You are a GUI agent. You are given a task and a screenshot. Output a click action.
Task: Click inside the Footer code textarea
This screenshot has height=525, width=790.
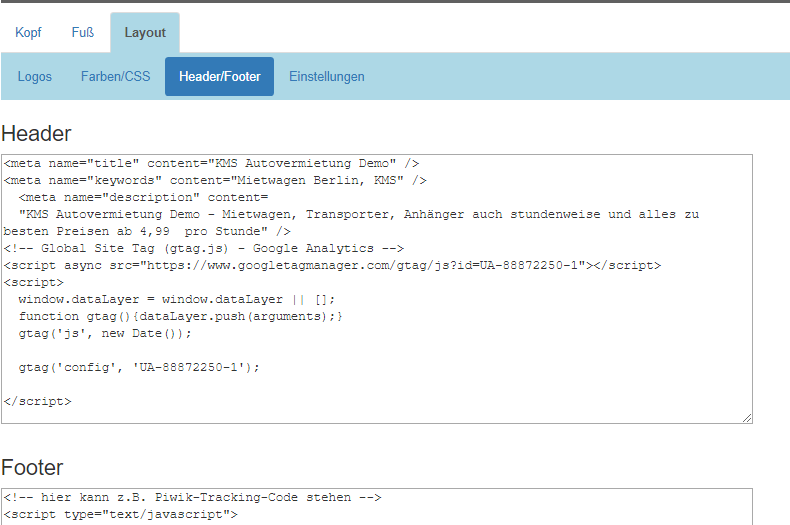(x=377, y=506)
